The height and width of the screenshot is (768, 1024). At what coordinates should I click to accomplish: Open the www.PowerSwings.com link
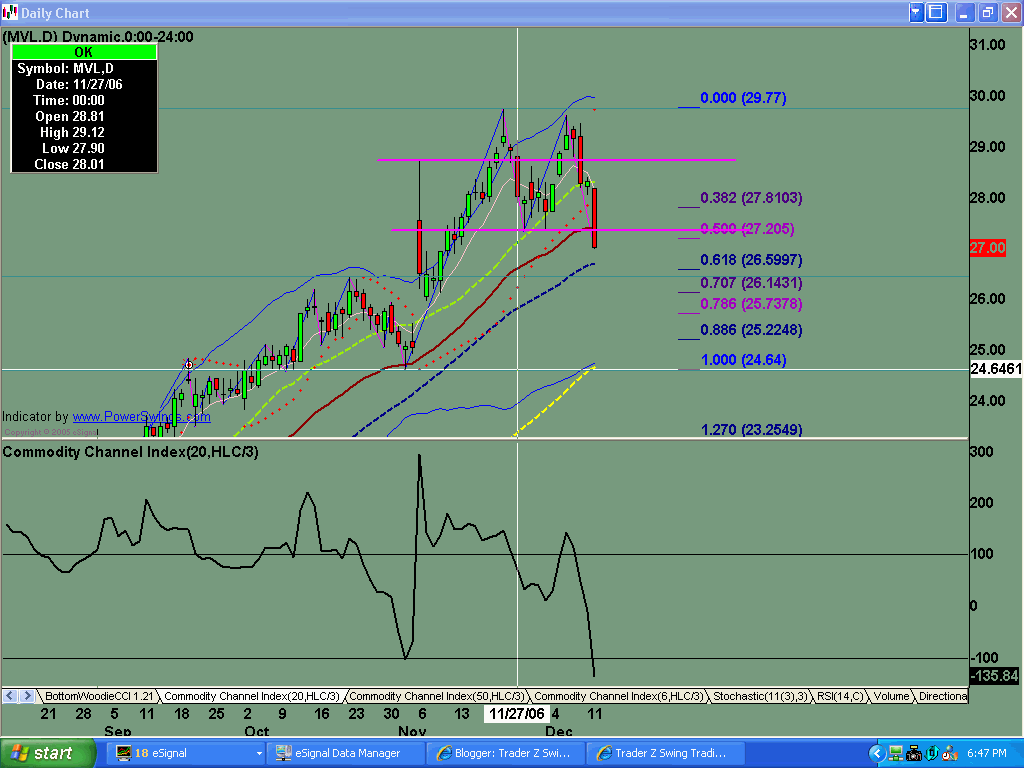pos(142,417)
